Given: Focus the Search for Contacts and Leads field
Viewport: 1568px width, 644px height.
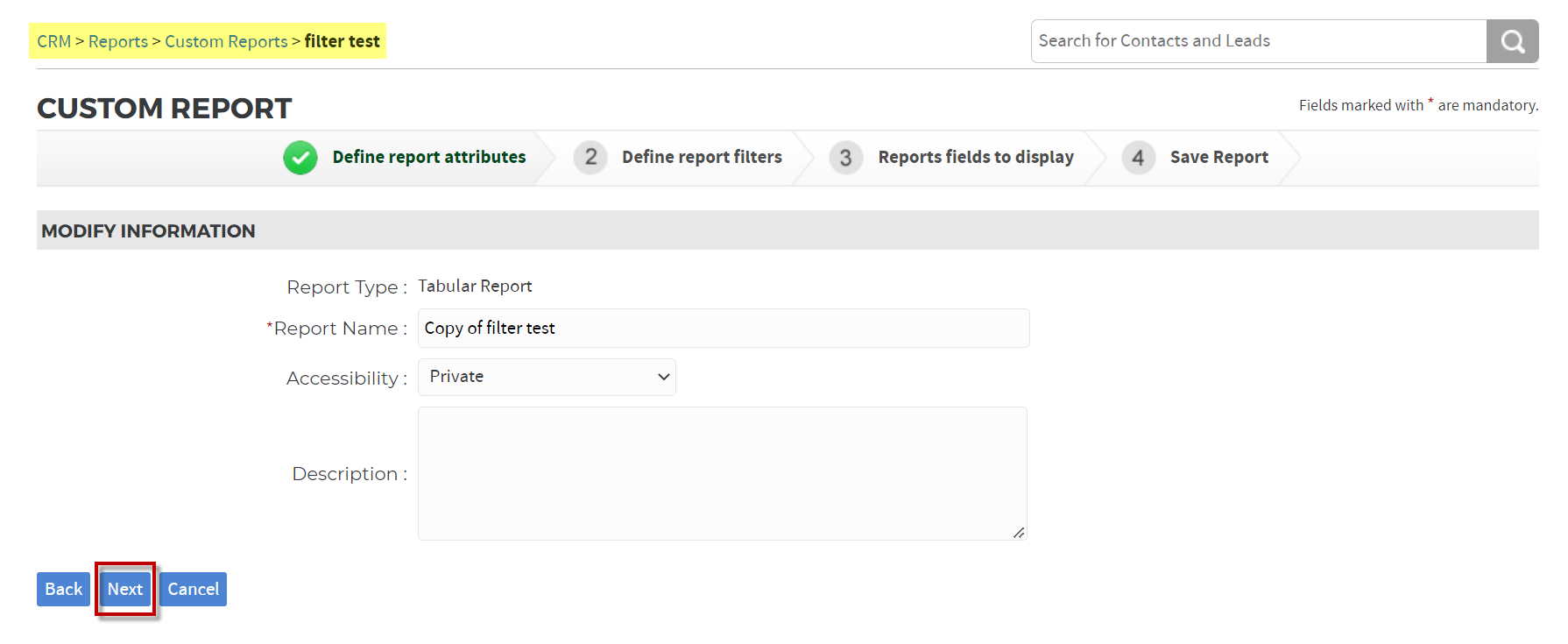Looking at the screenshot, I should [1259, 41].
